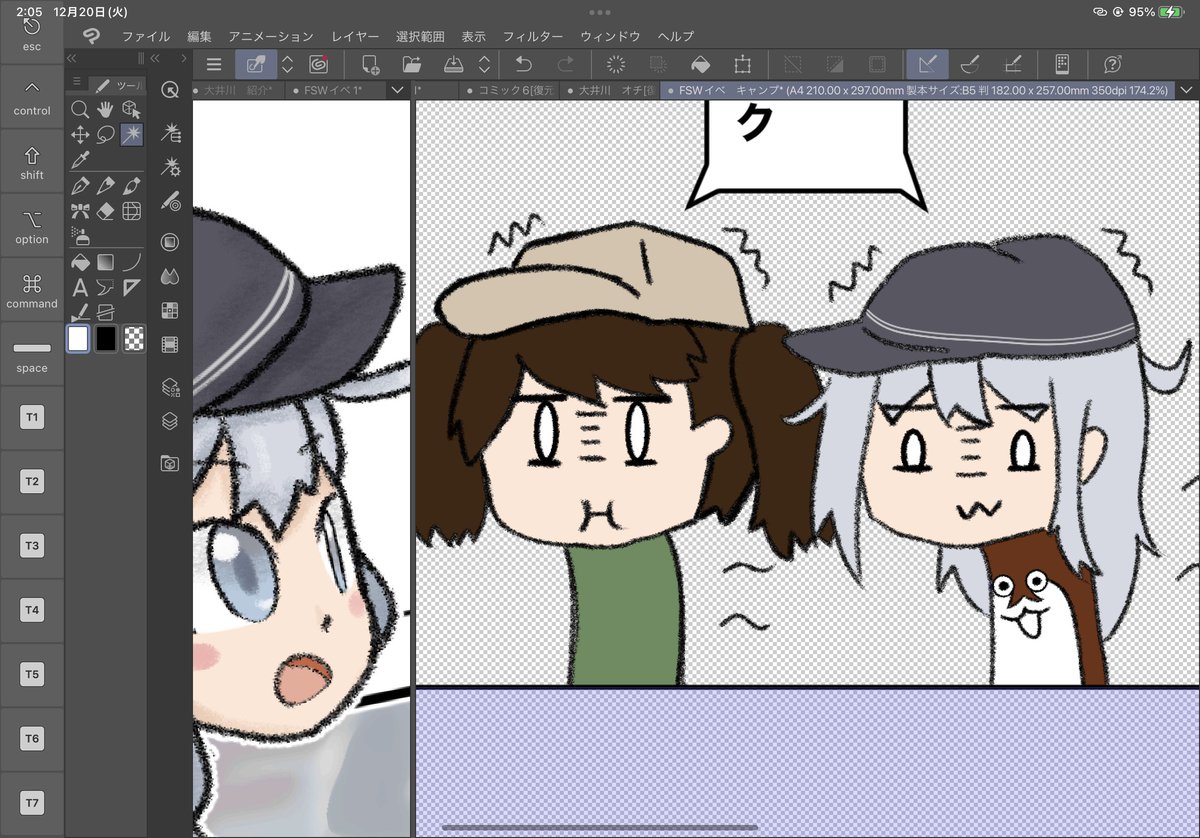The width and height of the screenshot is (1200, 838).
Task: Toggle the Snap to Ruler button
Action: [927, 64]
